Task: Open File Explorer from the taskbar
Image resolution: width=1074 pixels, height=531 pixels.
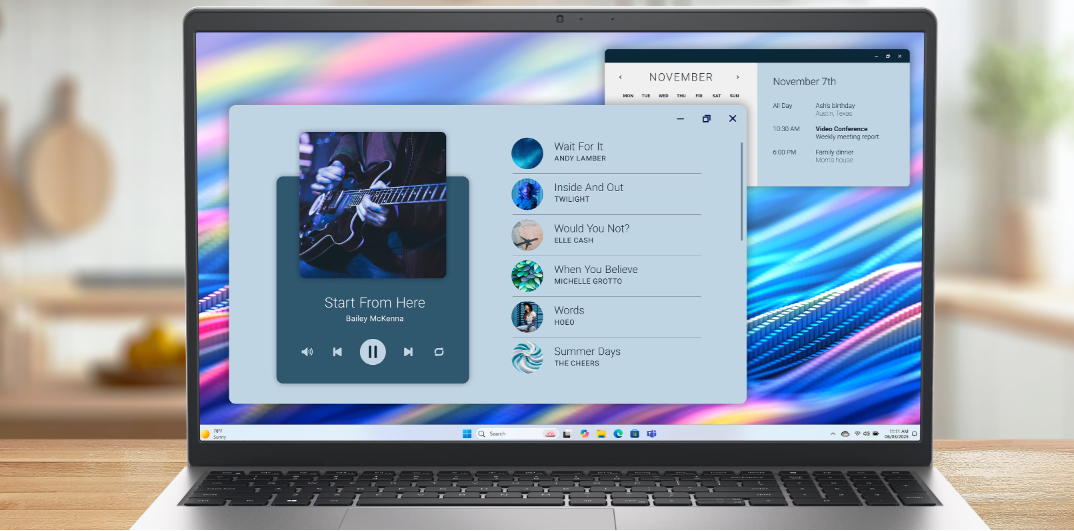Action: (601, 434)
